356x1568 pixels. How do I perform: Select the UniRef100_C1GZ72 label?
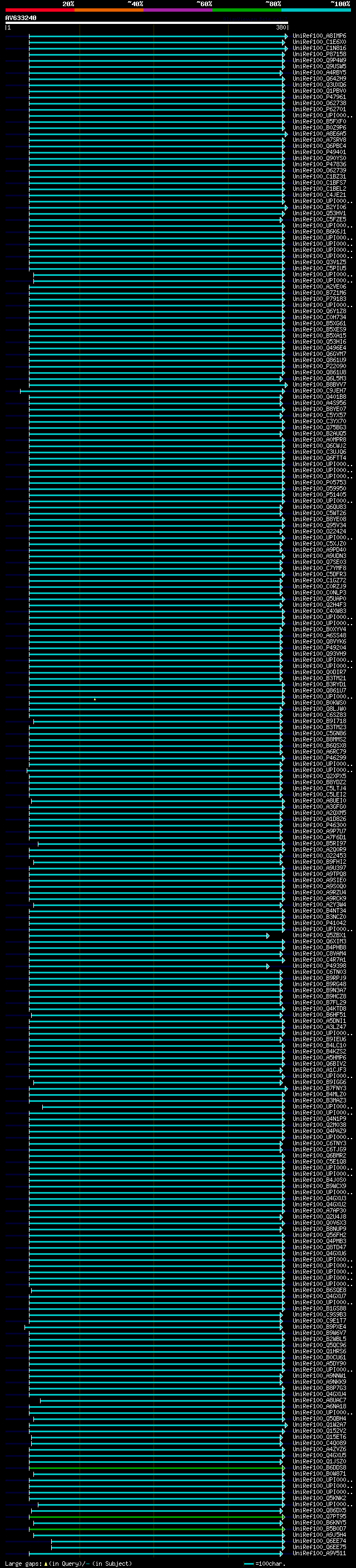[x=319, y=580]
